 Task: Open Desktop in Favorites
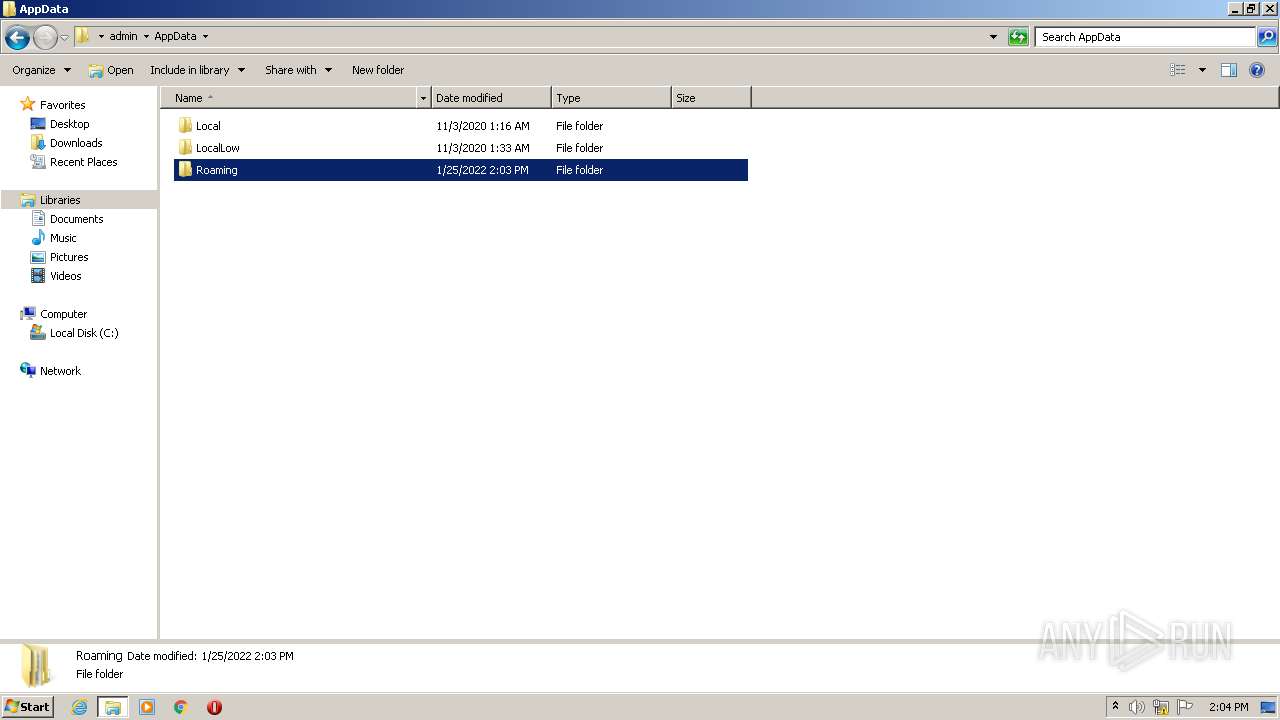pyautogui.click(x=69, y=124)
